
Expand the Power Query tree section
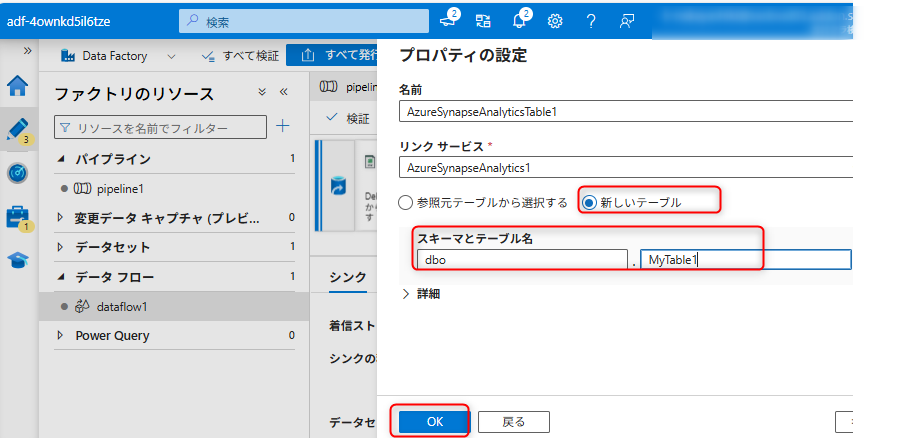[x=61, y=335]
